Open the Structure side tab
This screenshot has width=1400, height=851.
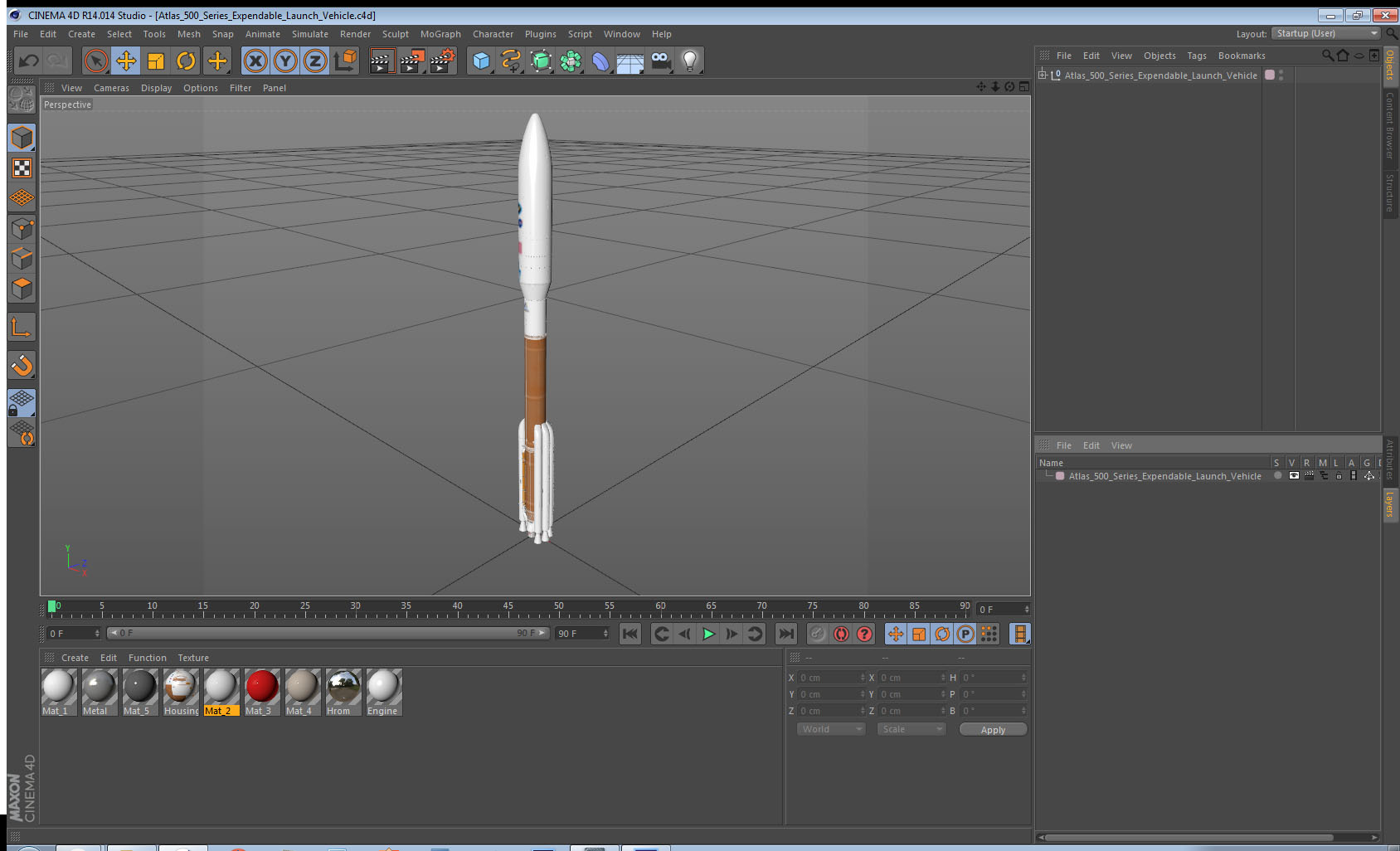click(x=1390, y=192)
